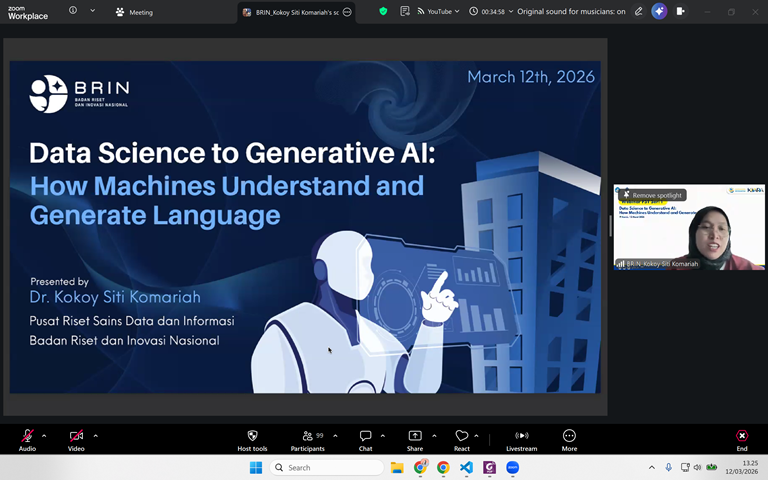Open the Host tools shield
768x480 pixels.
(x=252, y=436)
